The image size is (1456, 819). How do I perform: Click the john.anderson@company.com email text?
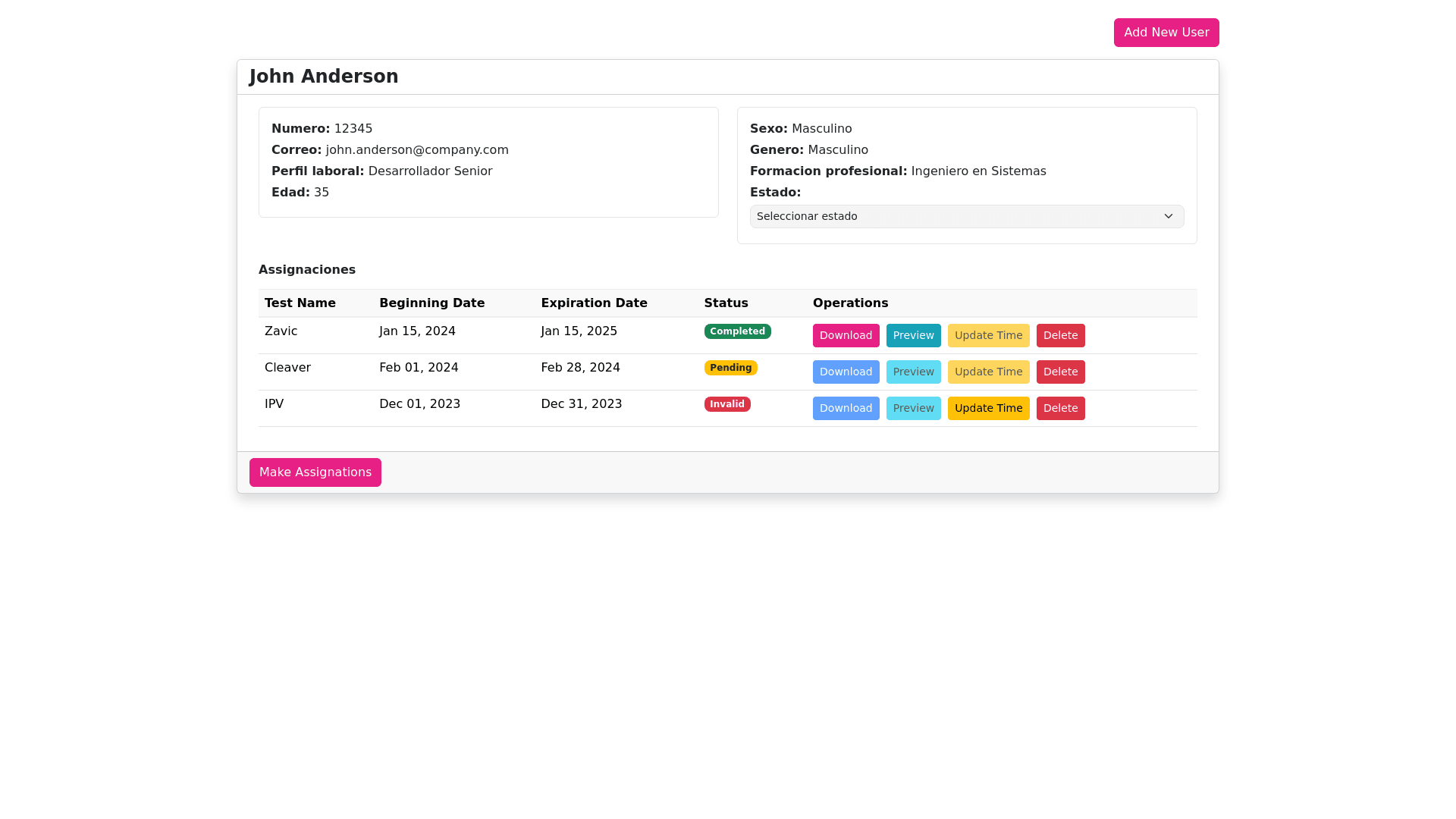click(417, 150)
